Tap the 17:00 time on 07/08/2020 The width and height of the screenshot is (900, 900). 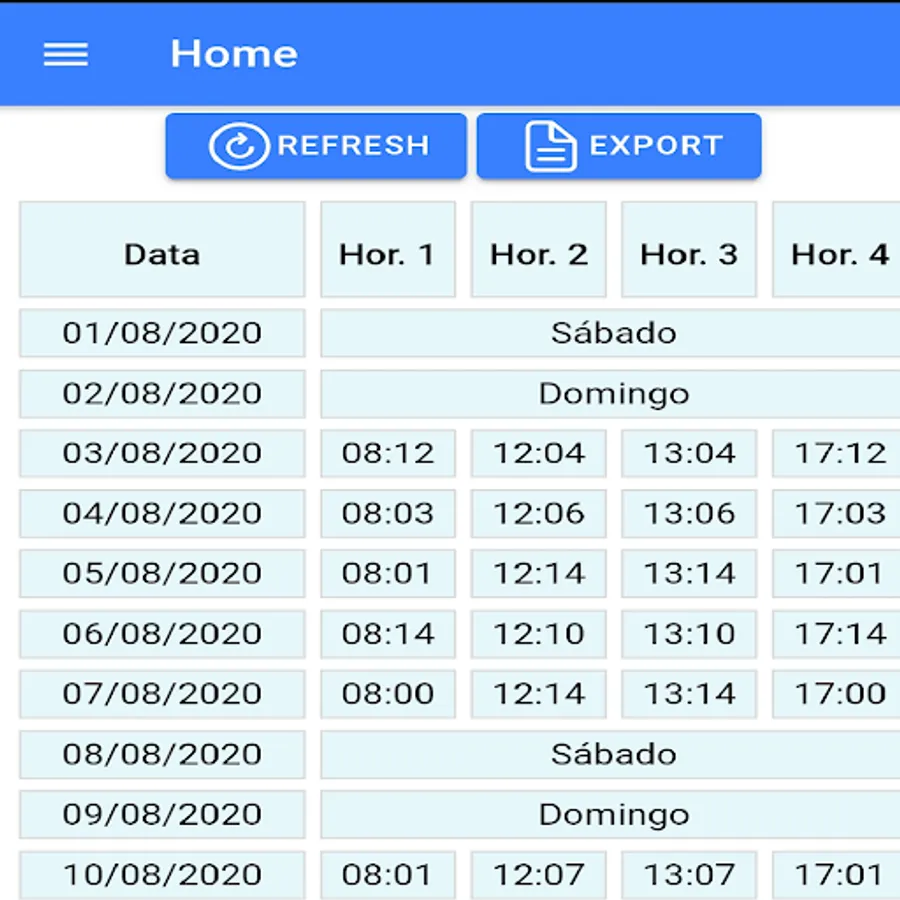tap(838, 693)
